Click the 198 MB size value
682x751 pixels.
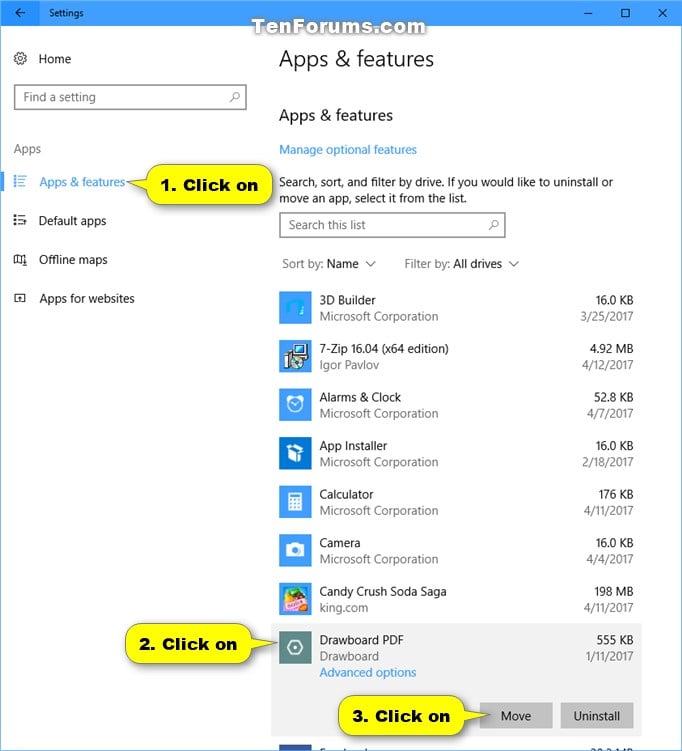click(x=614, y=592)
